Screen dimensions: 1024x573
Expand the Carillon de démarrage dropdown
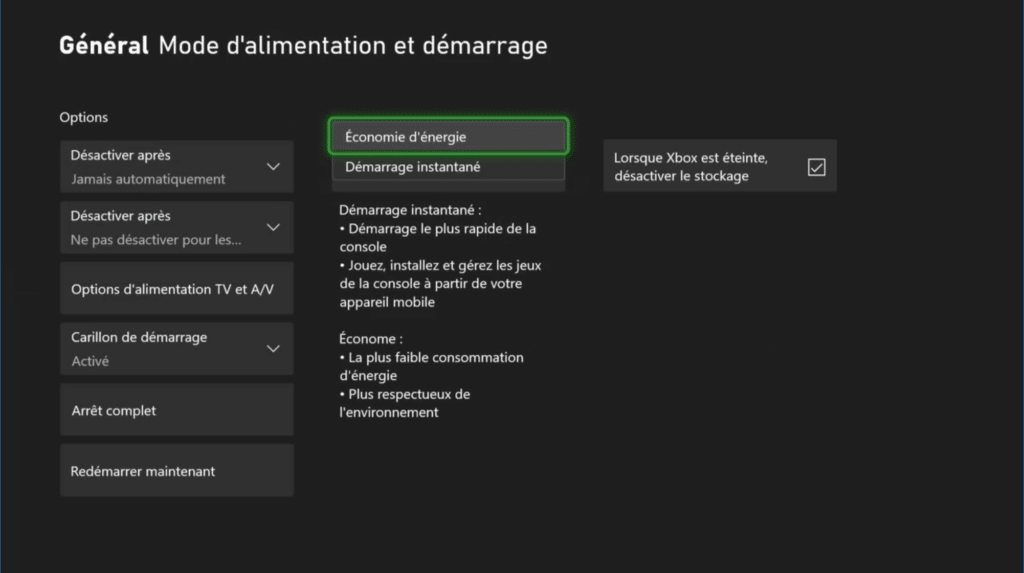[176, 349]
